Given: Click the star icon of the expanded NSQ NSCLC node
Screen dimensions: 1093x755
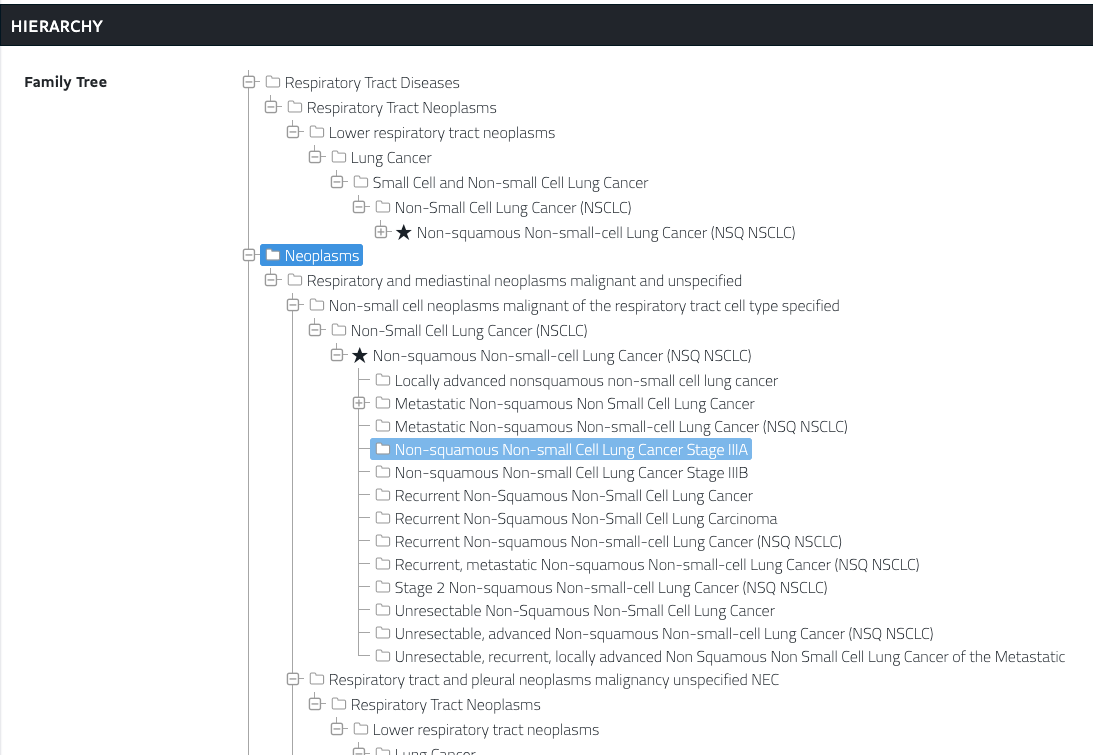Looking at the screenshot, I should point(359,356).
